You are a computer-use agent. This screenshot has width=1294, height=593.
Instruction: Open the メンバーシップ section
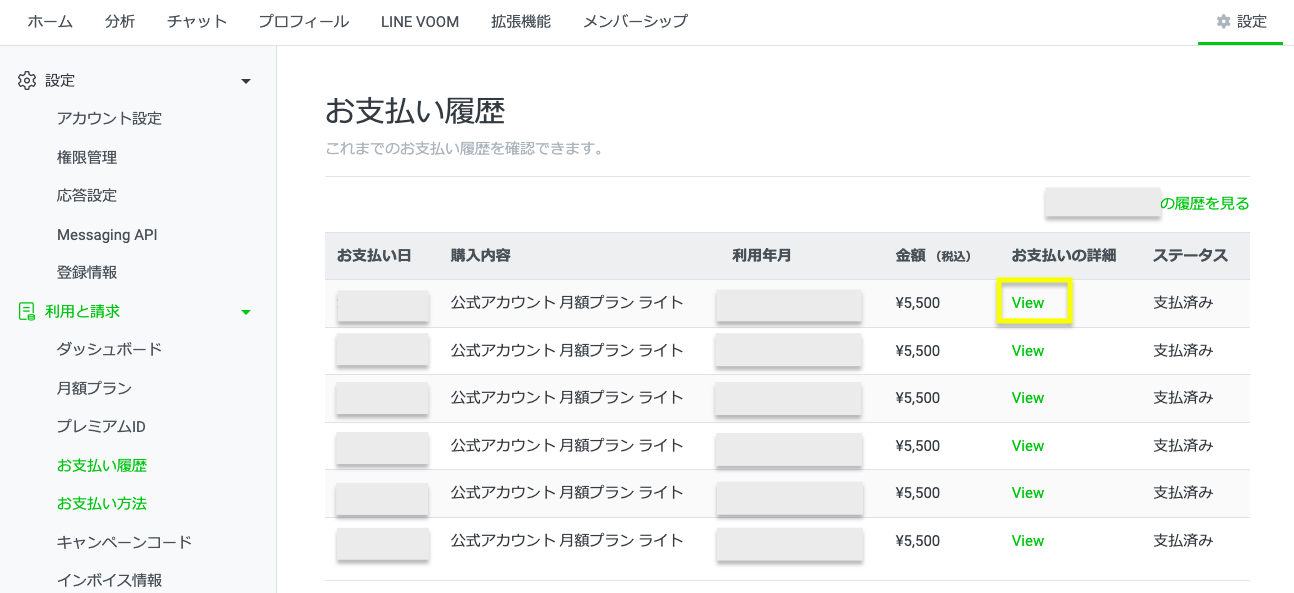[x=635, y=20]
